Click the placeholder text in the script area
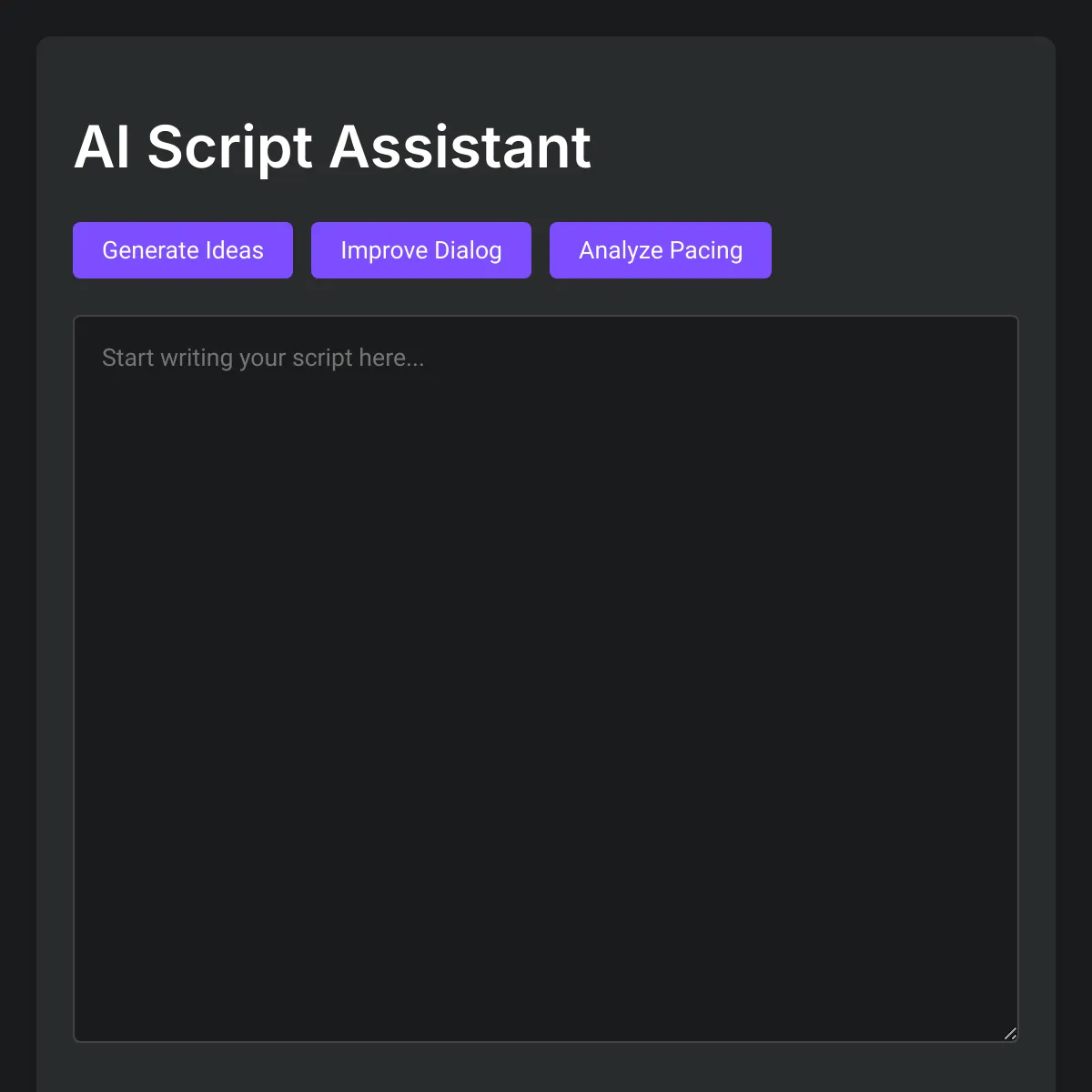1092x1092 pixels. 263,358
